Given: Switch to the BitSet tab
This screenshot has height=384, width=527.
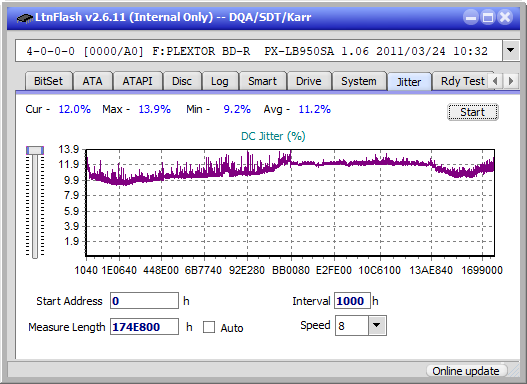Looking at the screenshot, I should [48, 81].
